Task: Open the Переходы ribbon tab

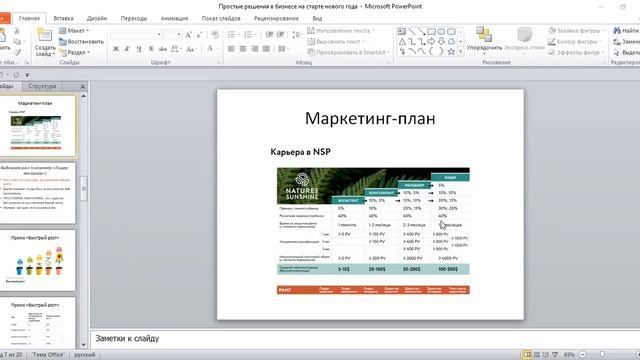Action: coord(133,18)
